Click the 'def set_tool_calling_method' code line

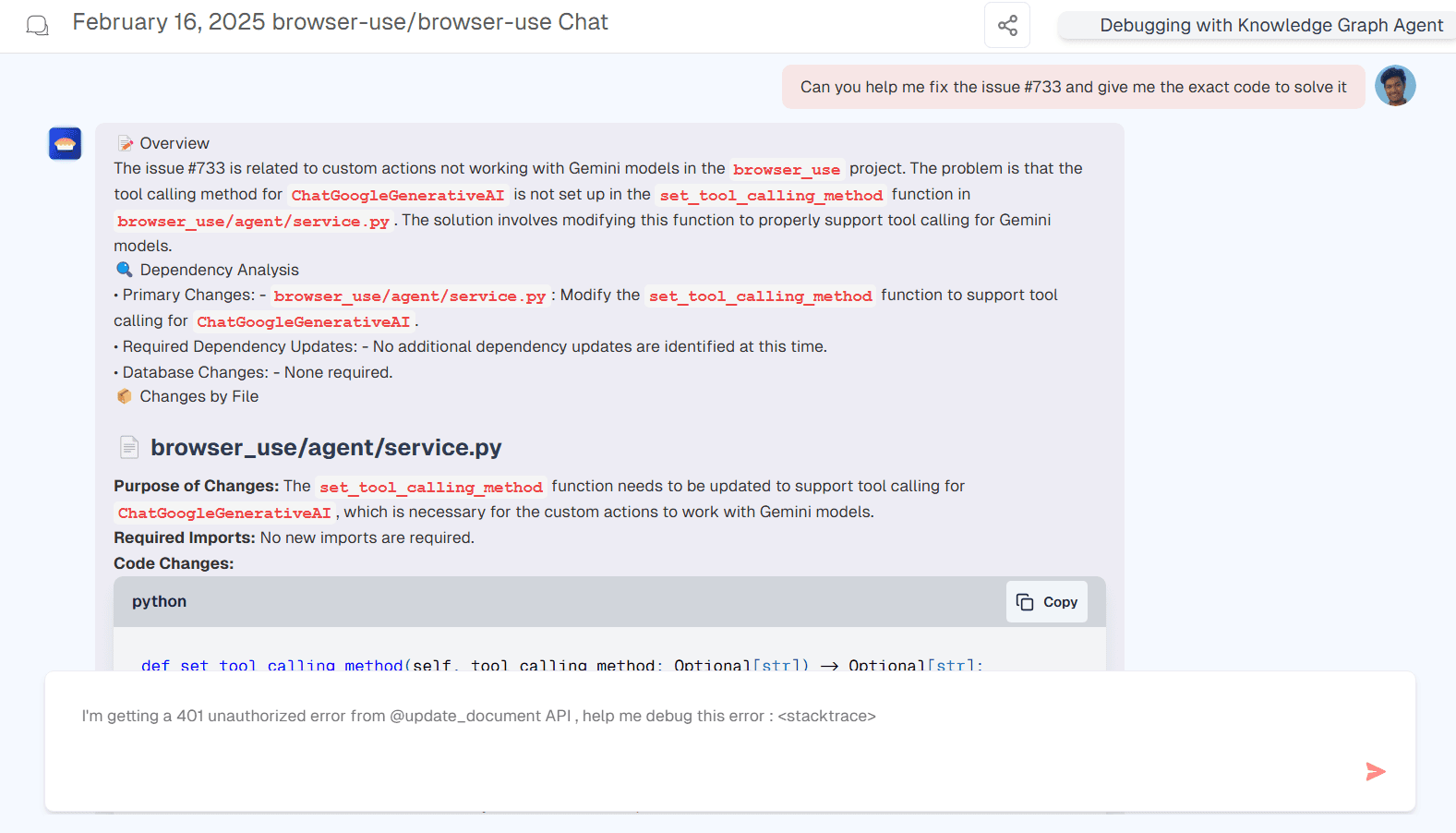click(x=562, y=665)
